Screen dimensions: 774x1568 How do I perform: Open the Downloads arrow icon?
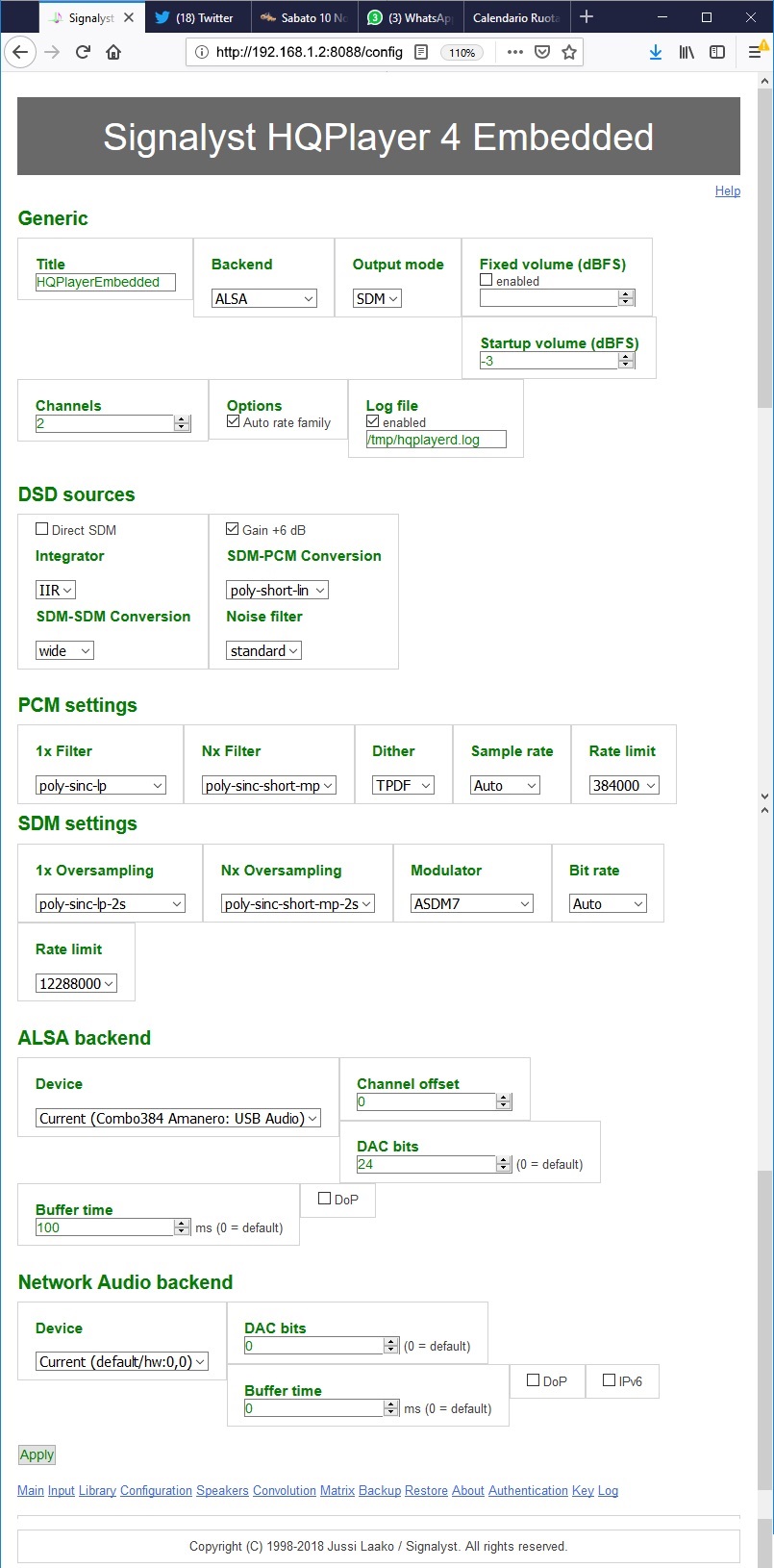click(655, 52)
